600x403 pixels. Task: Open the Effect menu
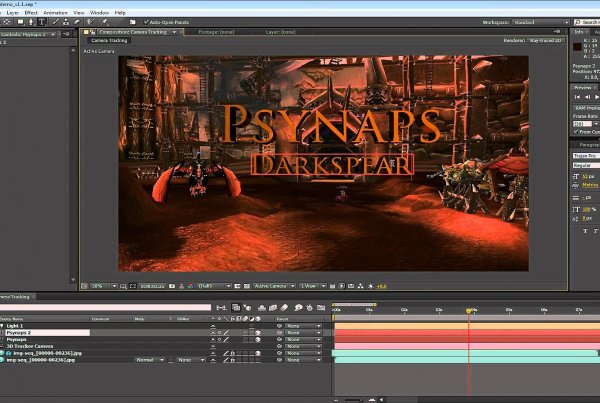click(x=31, y=13)
